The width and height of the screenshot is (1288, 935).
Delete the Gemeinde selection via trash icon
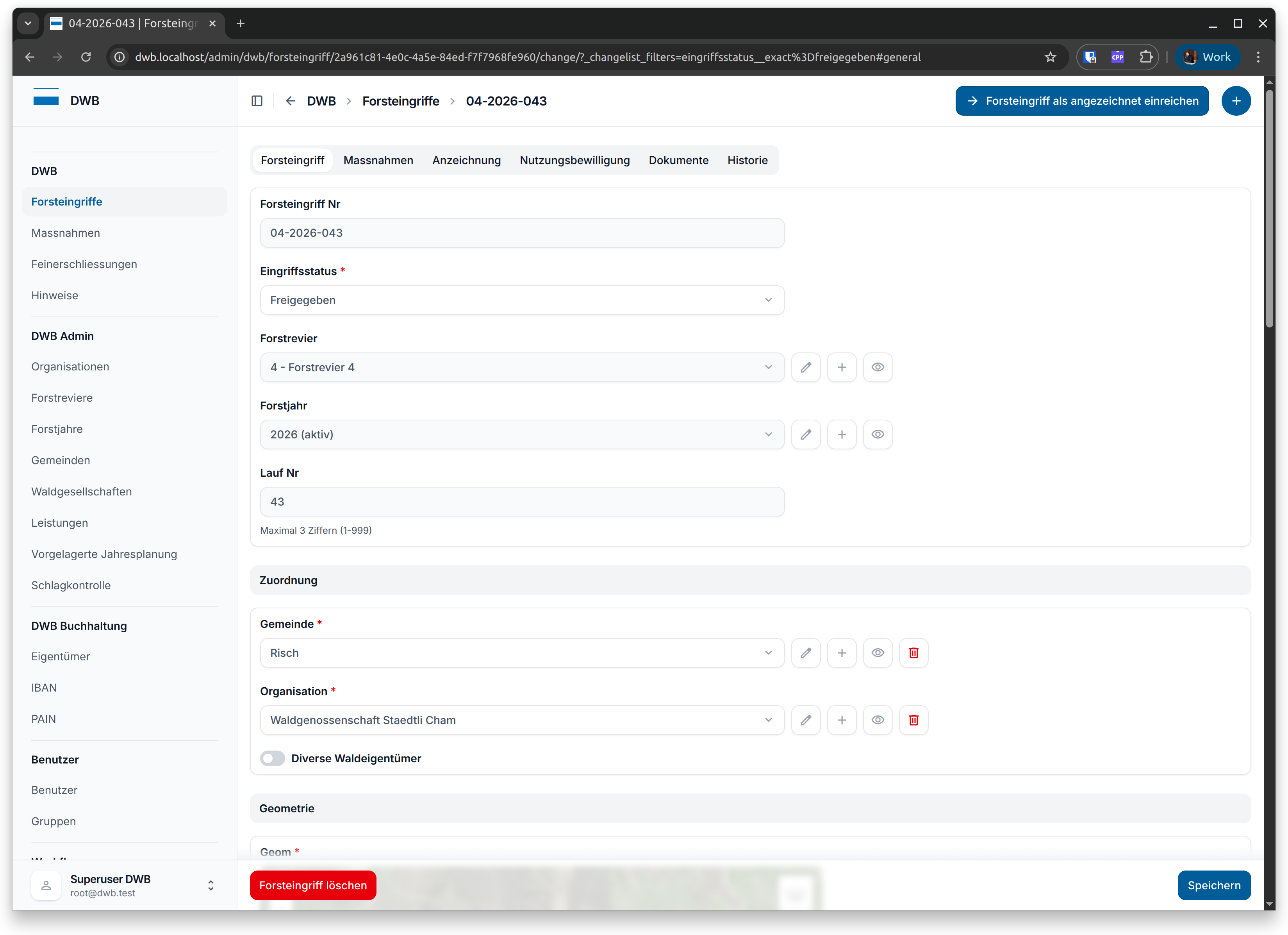(913, 653)
